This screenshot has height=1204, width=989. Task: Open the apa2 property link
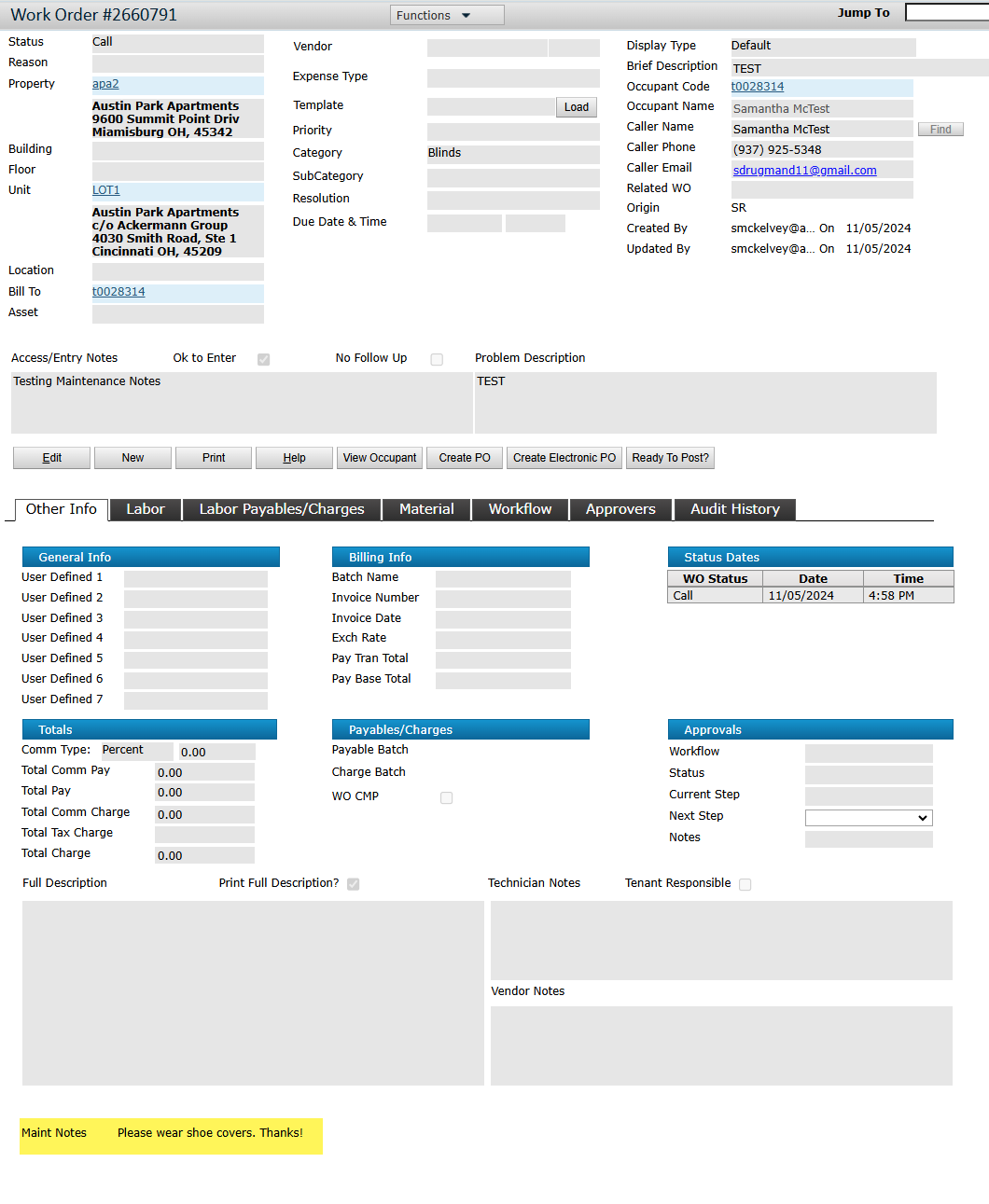105,84
